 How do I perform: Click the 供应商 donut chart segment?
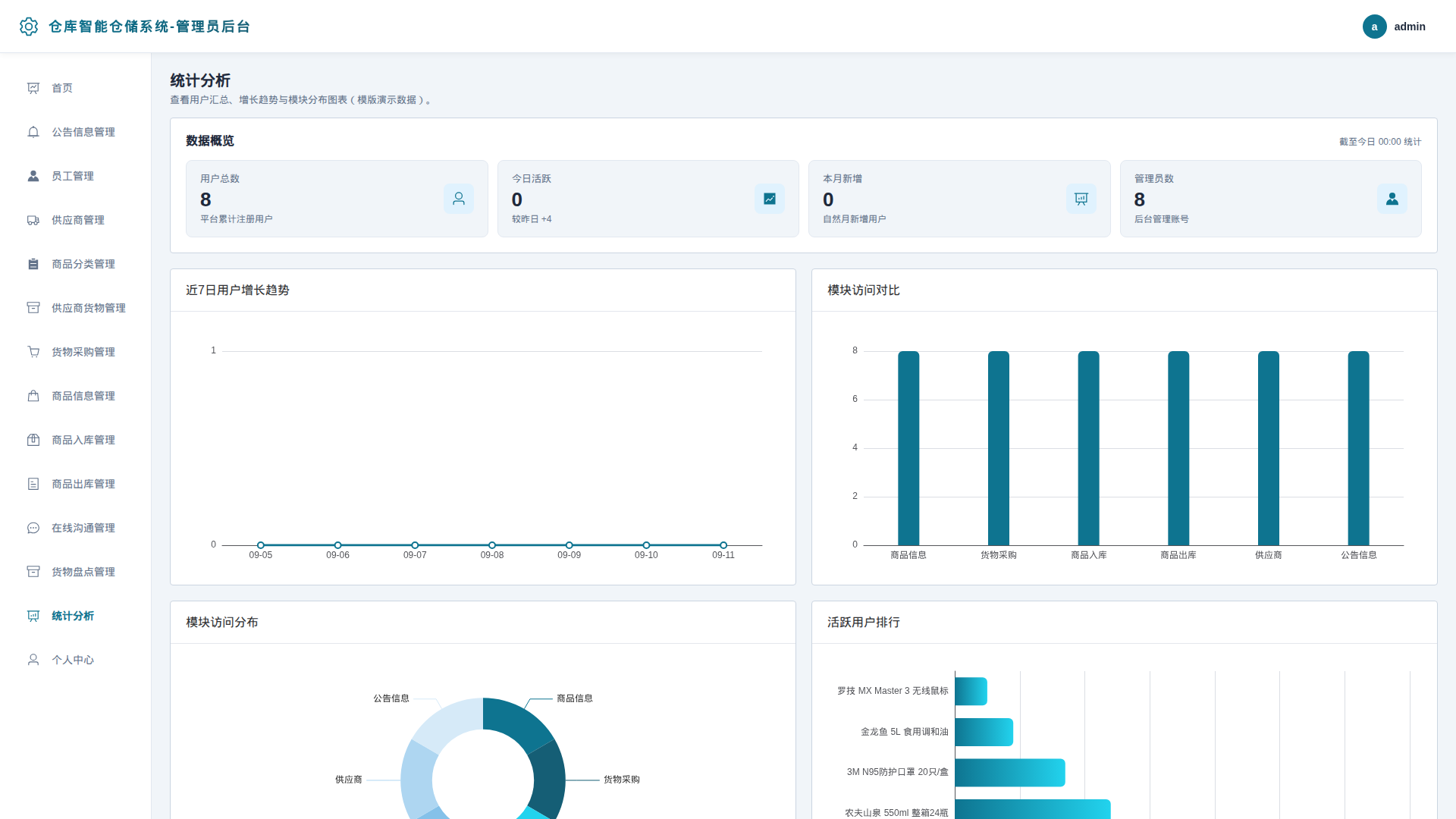point(417,781)
